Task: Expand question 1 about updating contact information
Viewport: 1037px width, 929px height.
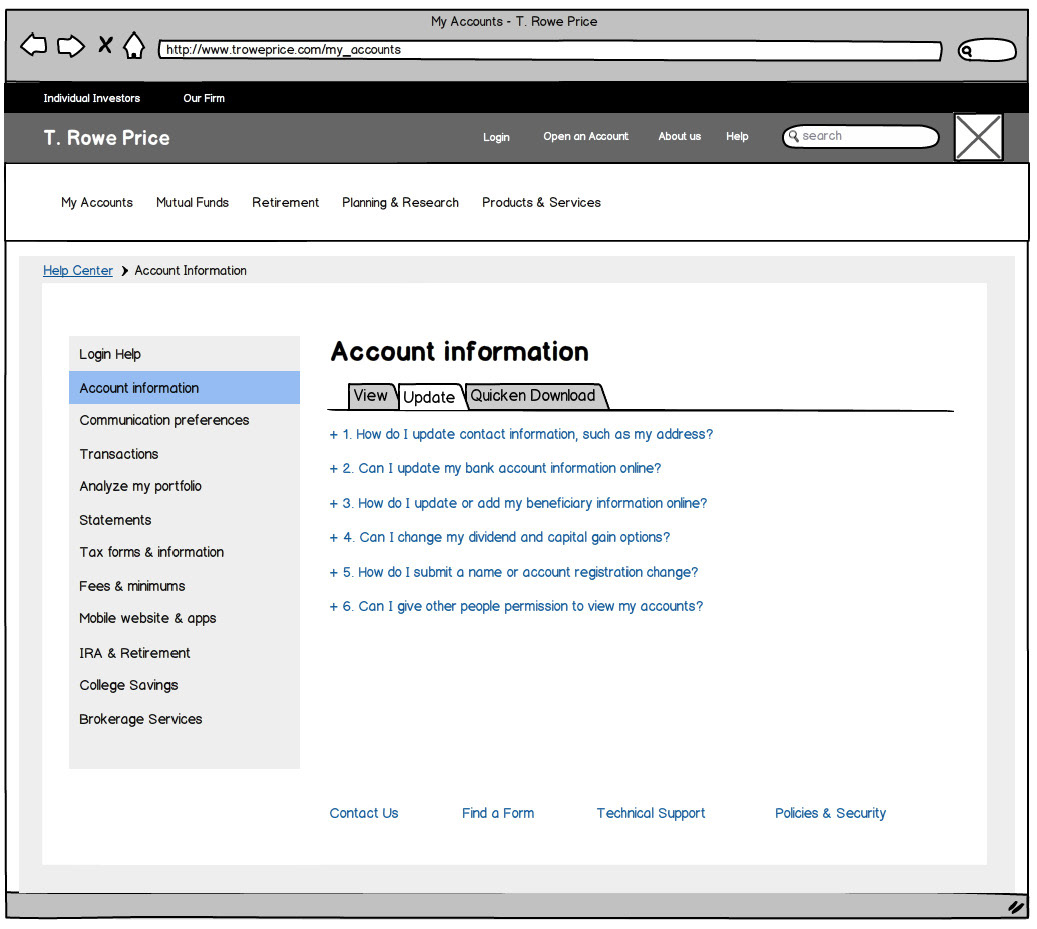Action: [521, 434]
